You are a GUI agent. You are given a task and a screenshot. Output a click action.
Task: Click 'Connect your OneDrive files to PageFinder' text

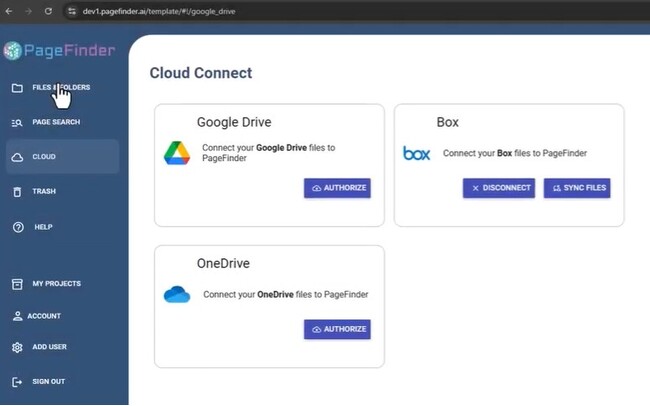click(286, 294)
